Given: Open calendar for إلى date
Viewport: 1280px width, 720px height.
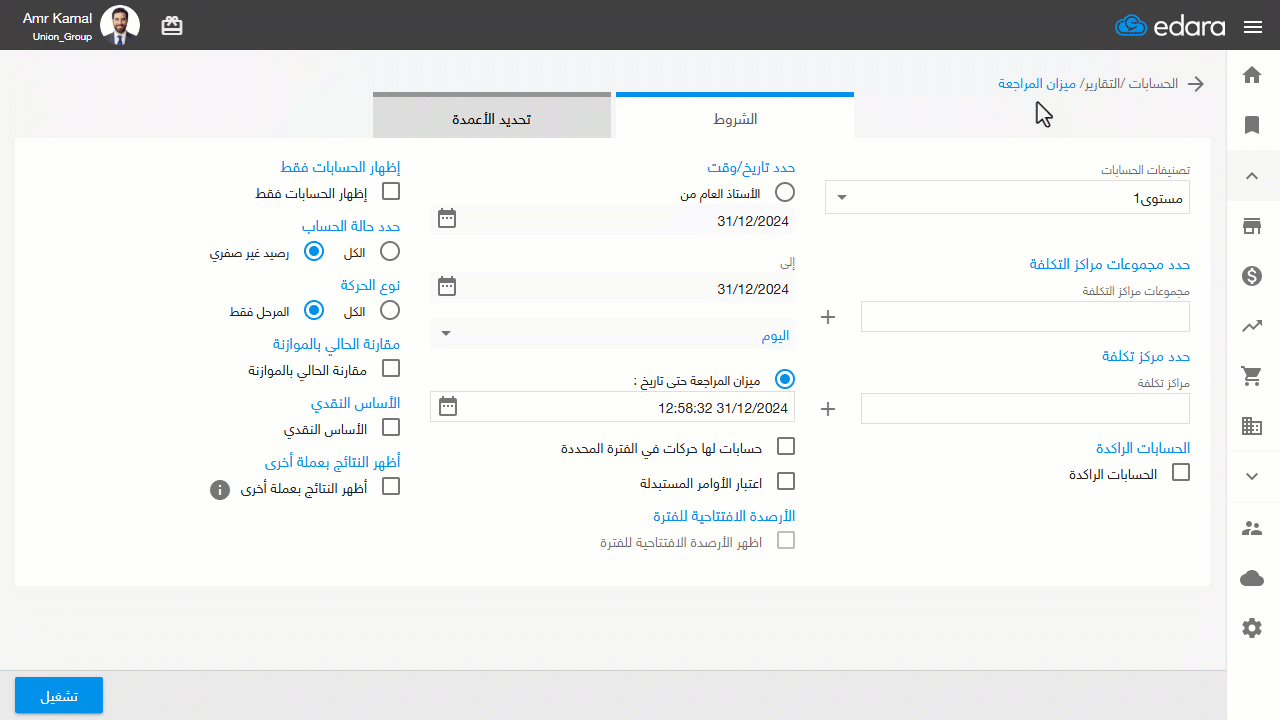Looking at the screenshot, I should (447, 287).
